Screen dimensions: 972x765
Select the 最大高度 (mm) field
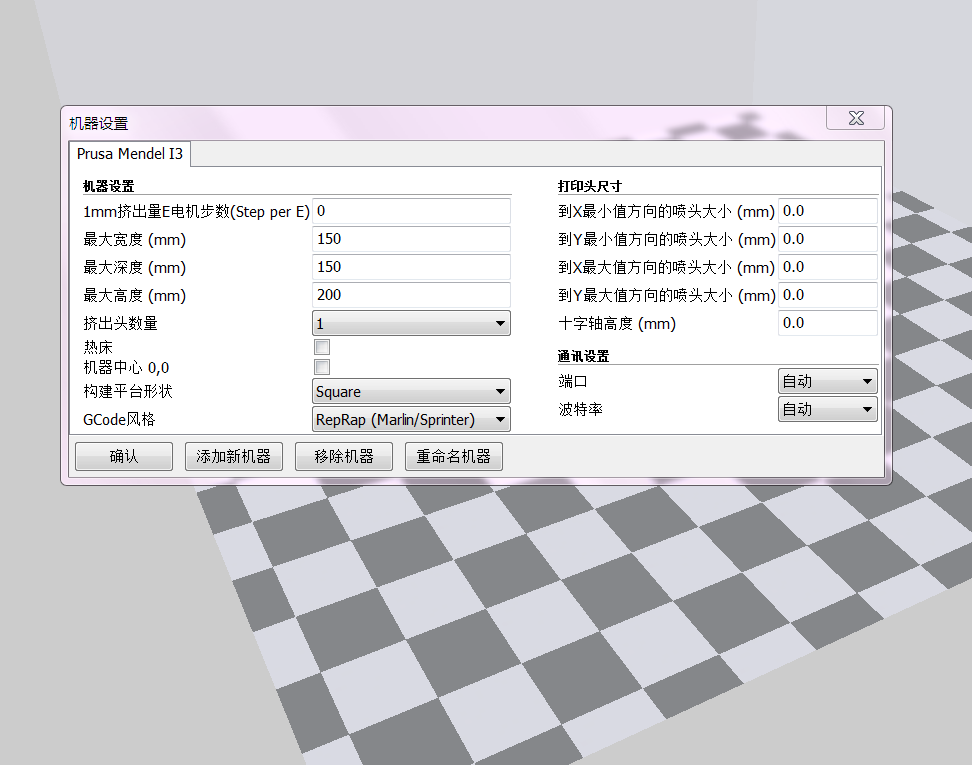tap(411, 295)
